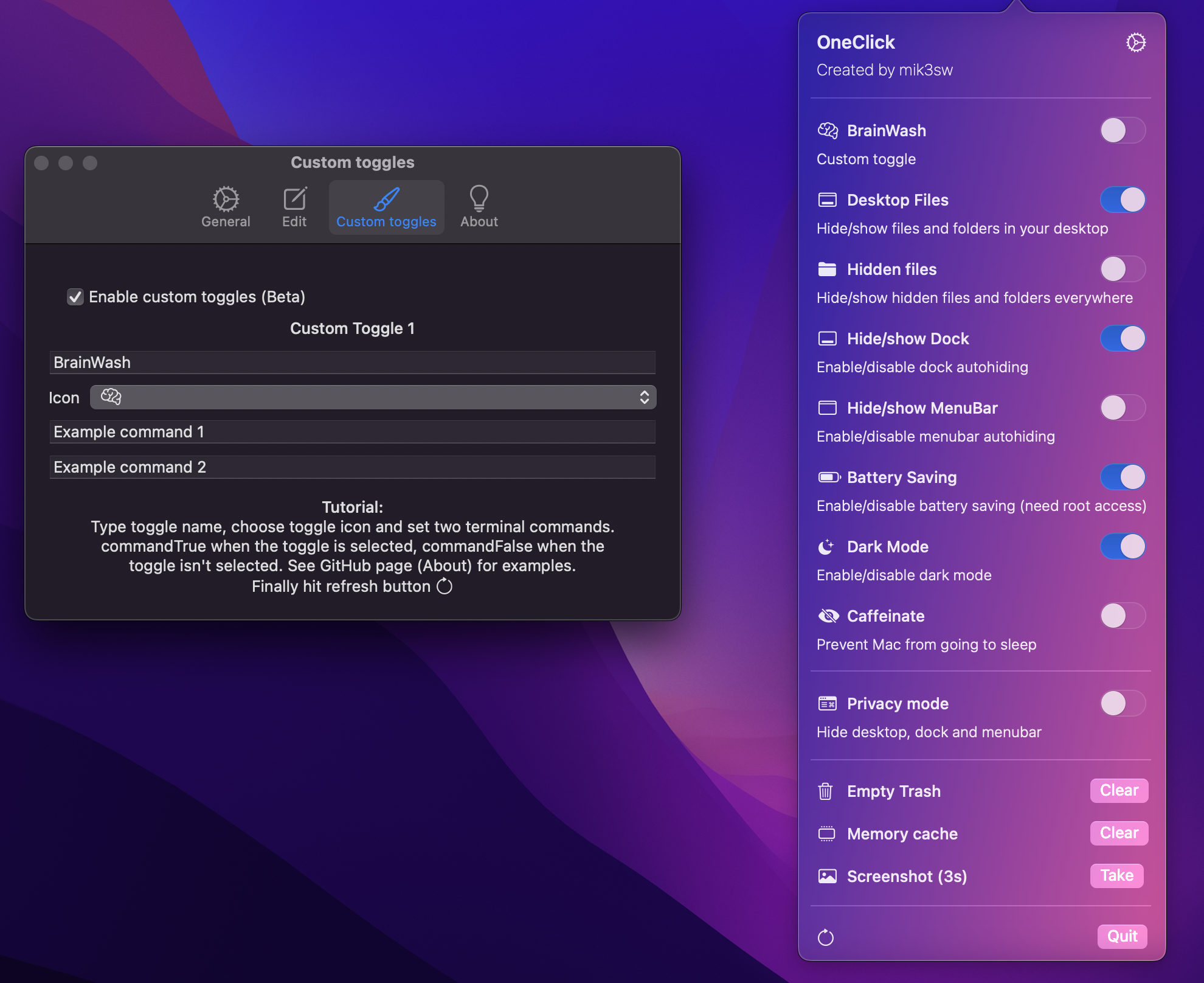The image size is (1204, 983).
Task: Click the Dark Mode moon icon
Action: [x=826, y=547]
